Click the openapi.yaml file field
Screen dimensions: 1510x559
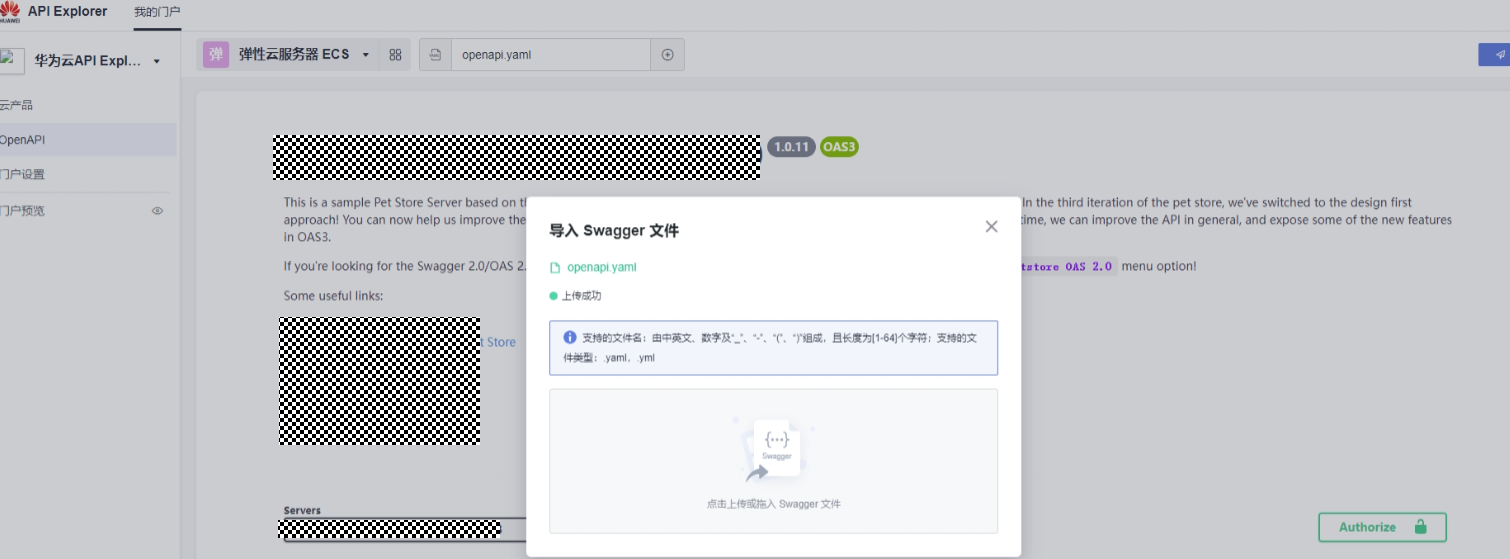pyautogui.click(x=550, y=55)
